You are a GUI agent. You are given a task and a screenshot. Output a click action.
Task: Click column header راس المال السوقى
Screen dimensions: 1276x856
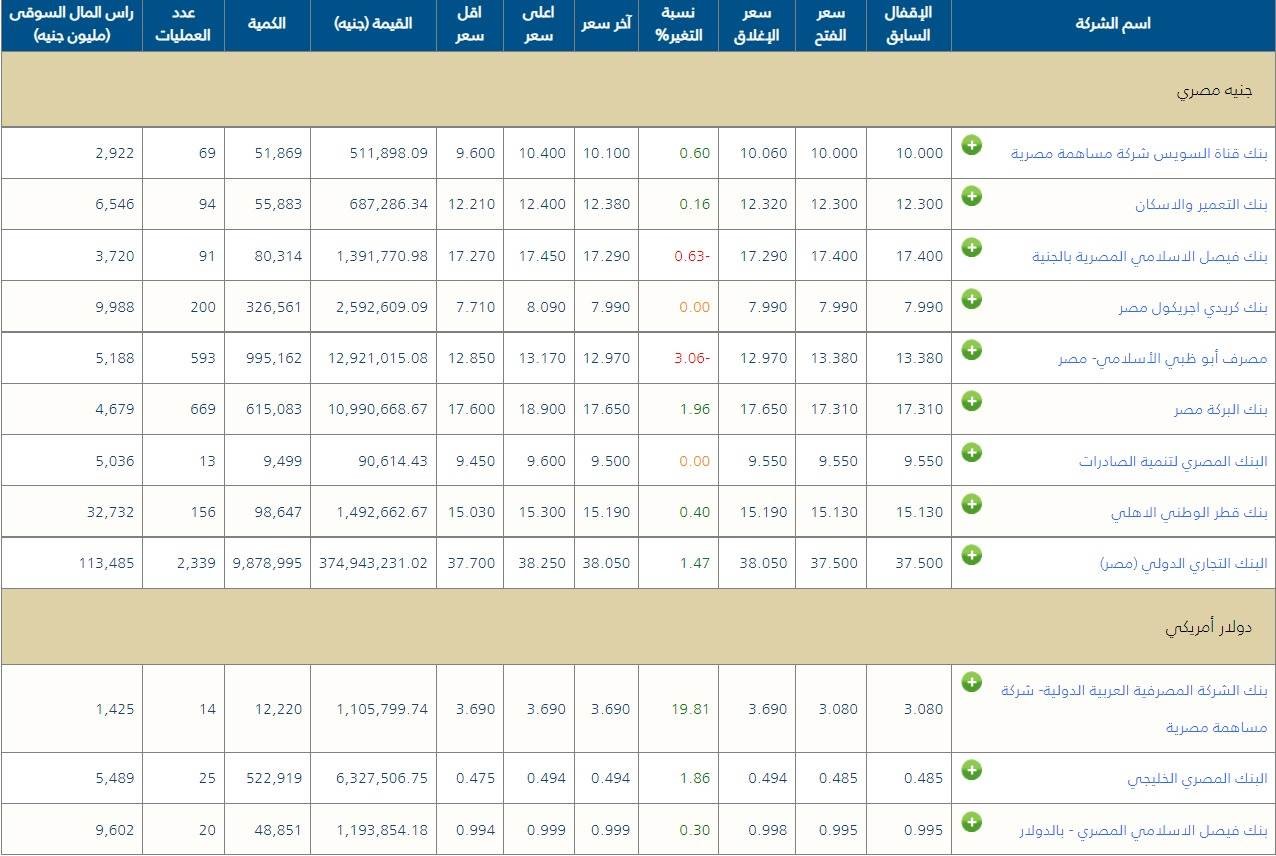pyautogui.click(x=71, y=25)
